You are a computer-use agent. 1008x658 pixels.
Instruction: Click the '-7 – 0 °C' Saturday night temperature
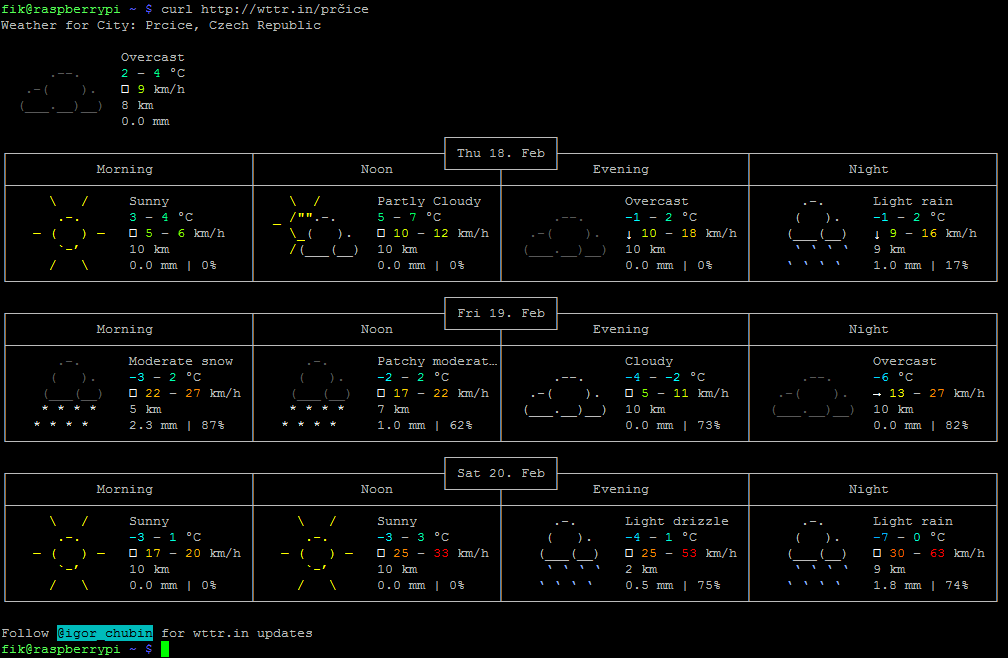click(908, 537)
